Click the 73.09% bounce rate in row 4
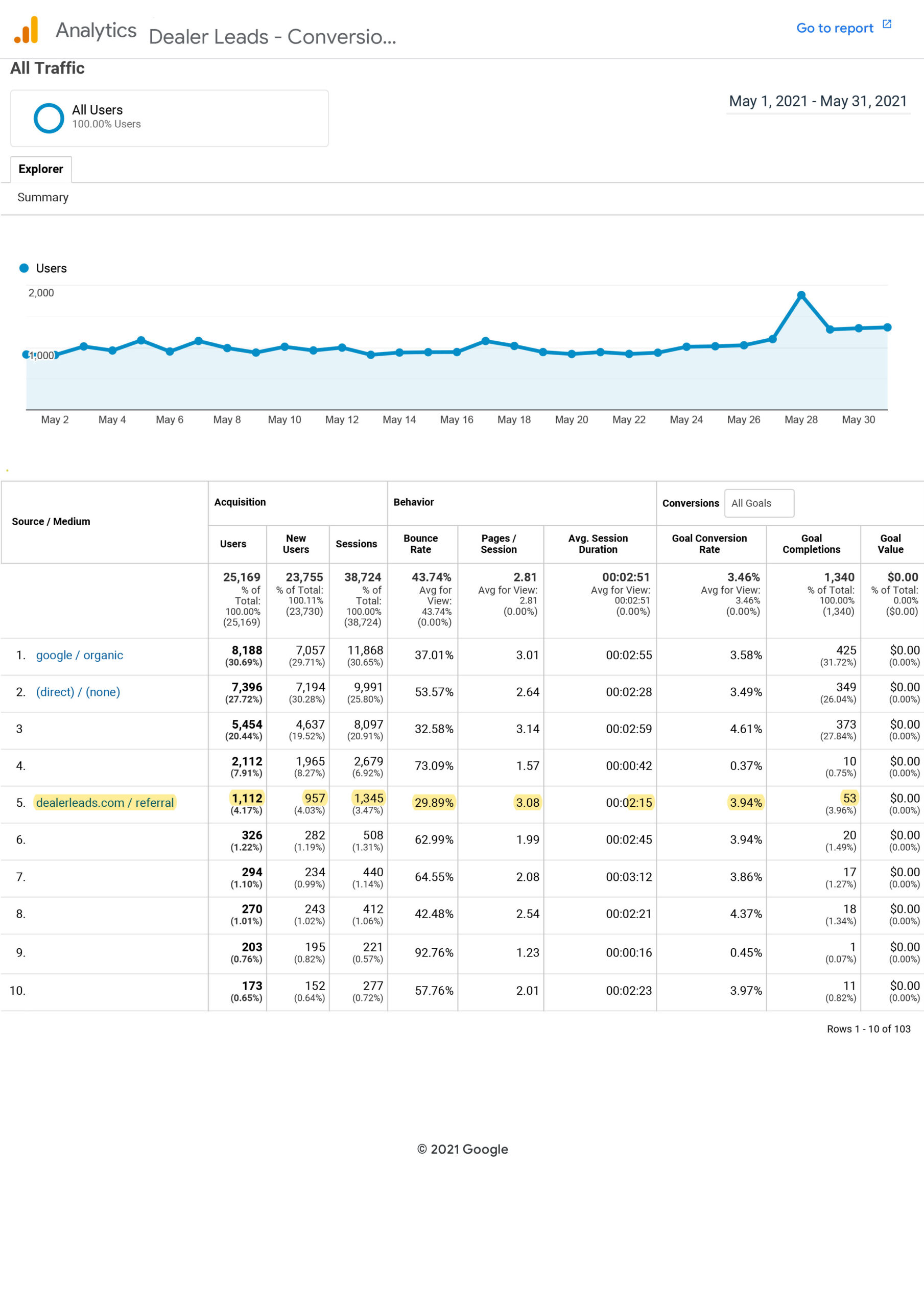924x1308 pixels. 434,766
